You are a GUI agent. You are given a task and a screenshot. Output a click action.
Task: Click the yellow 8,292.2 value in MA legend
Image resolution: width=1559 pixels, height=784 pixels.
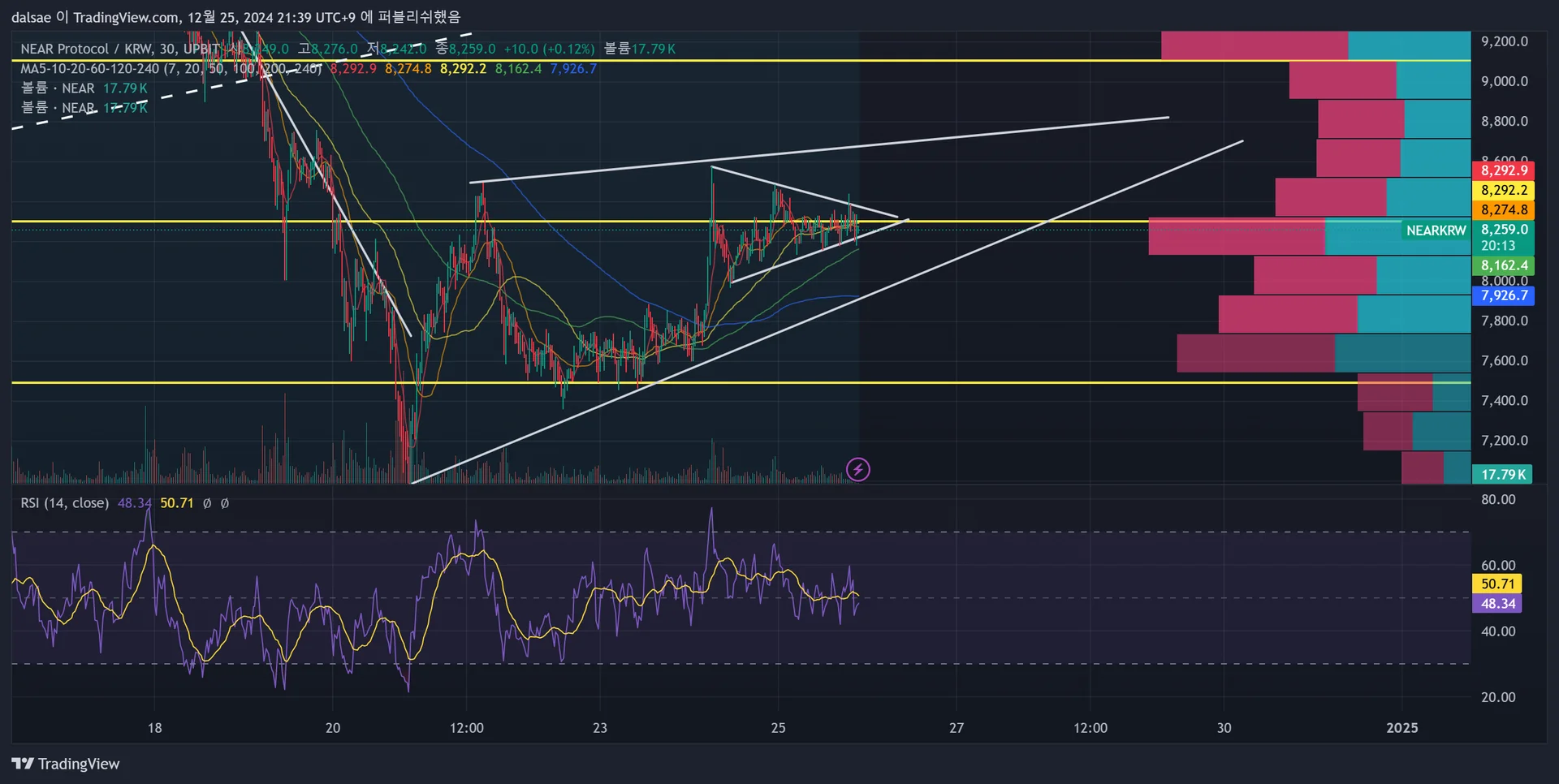pyautogui.click(x=464, y=69)
